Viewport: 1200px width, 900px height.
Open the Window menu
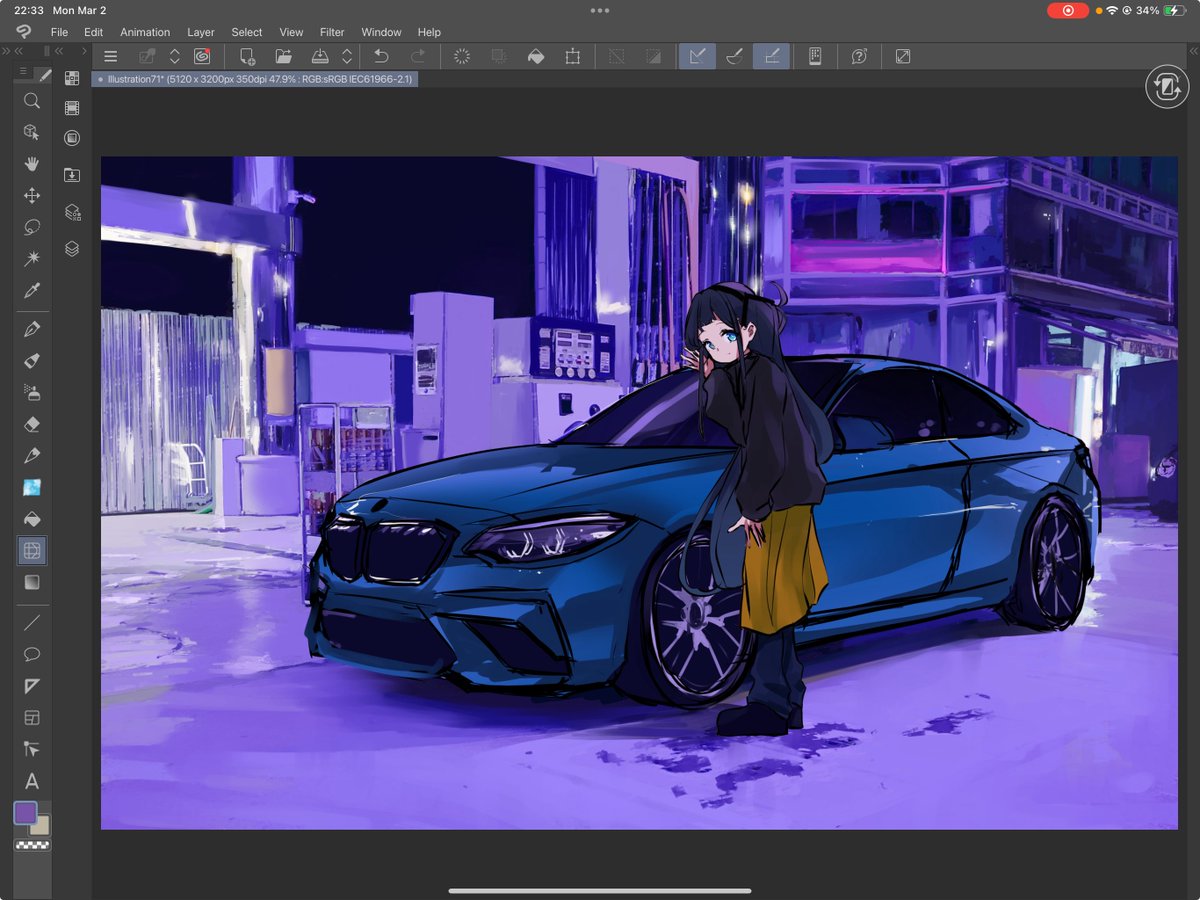pos(381,32)
